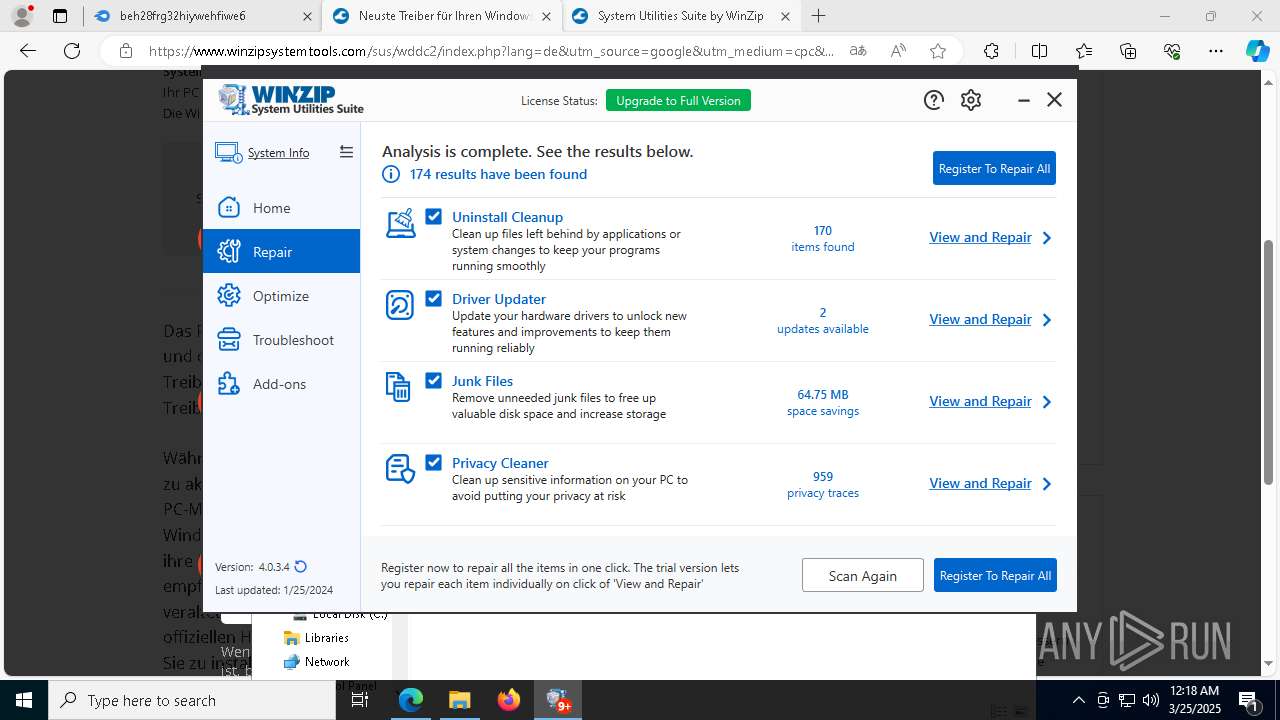Switch to the Home section
The image size is (1280, 720).
pos(281,208)
